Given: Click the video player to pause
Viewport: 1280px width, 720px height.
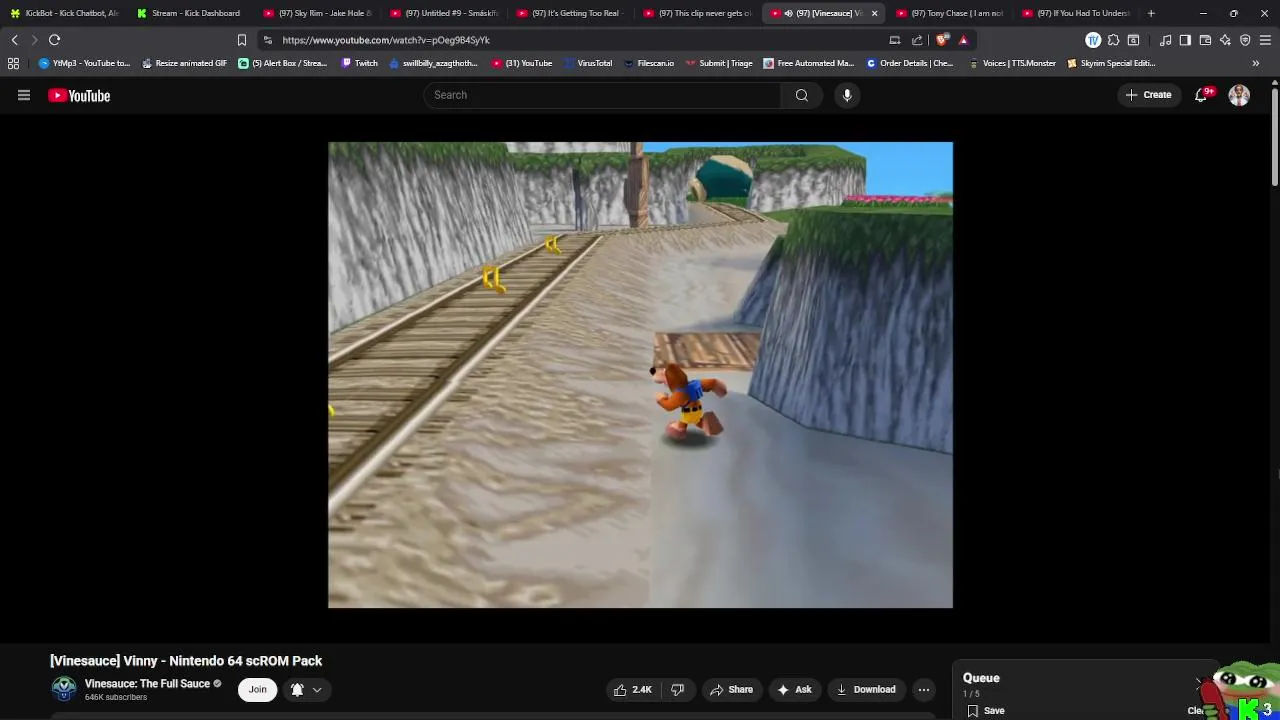Looking at the screenshot, I should coord(640,375).
